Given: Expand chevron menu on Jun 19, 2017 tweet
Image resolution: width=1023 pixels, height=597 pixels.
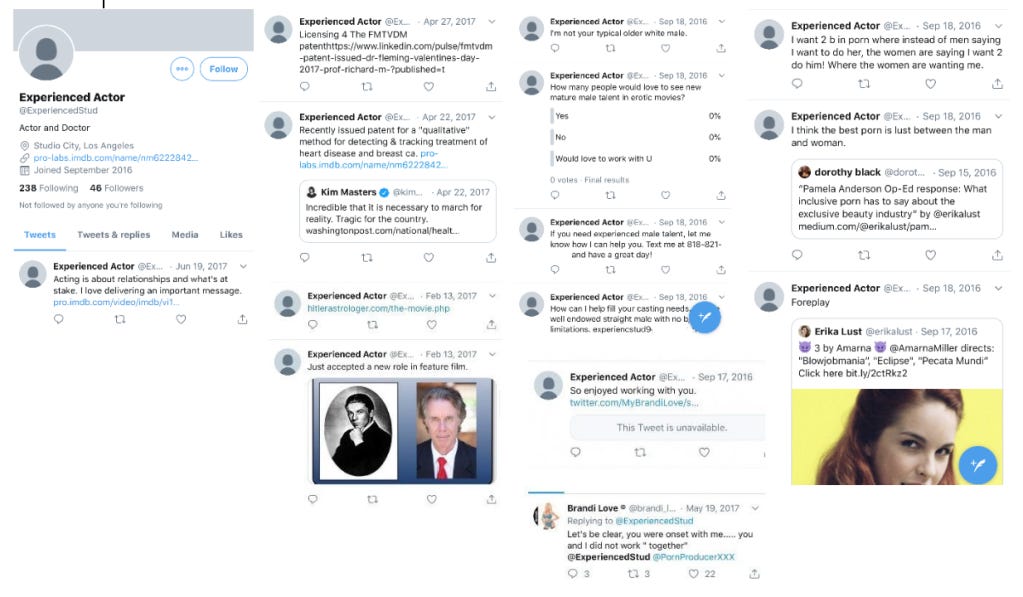Looking at the screenshot, I should pyautogui.click(x=243, y=266).
